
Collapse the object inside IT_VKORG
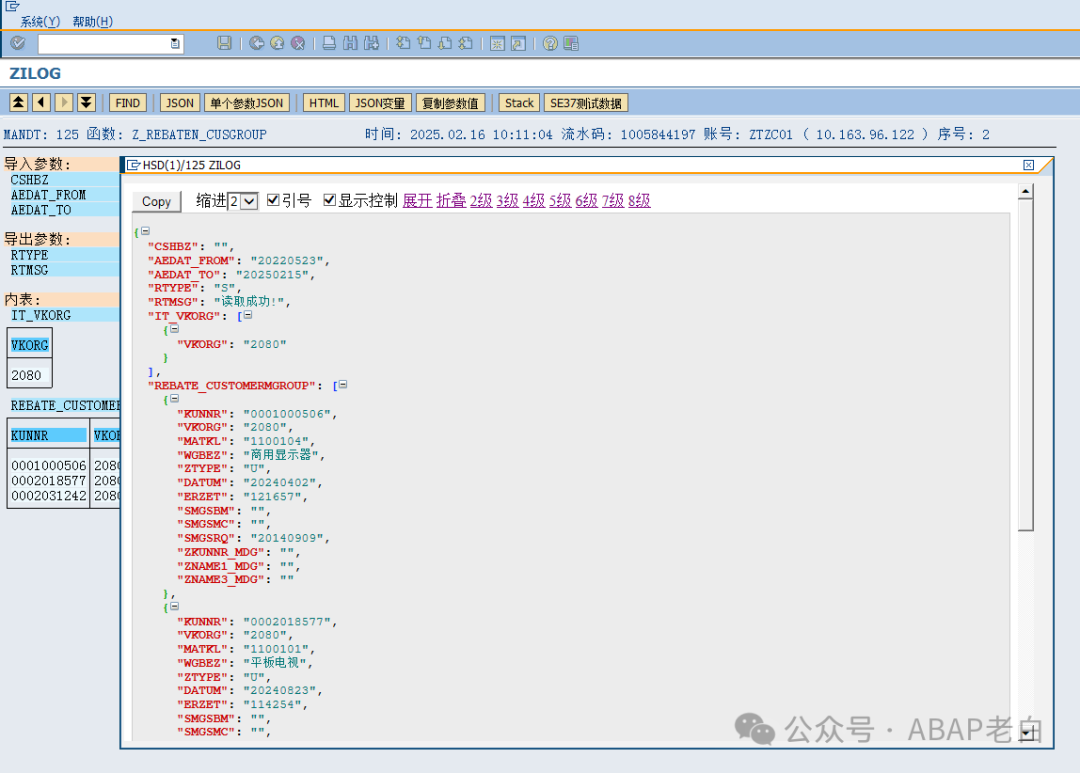click(174, 328)
